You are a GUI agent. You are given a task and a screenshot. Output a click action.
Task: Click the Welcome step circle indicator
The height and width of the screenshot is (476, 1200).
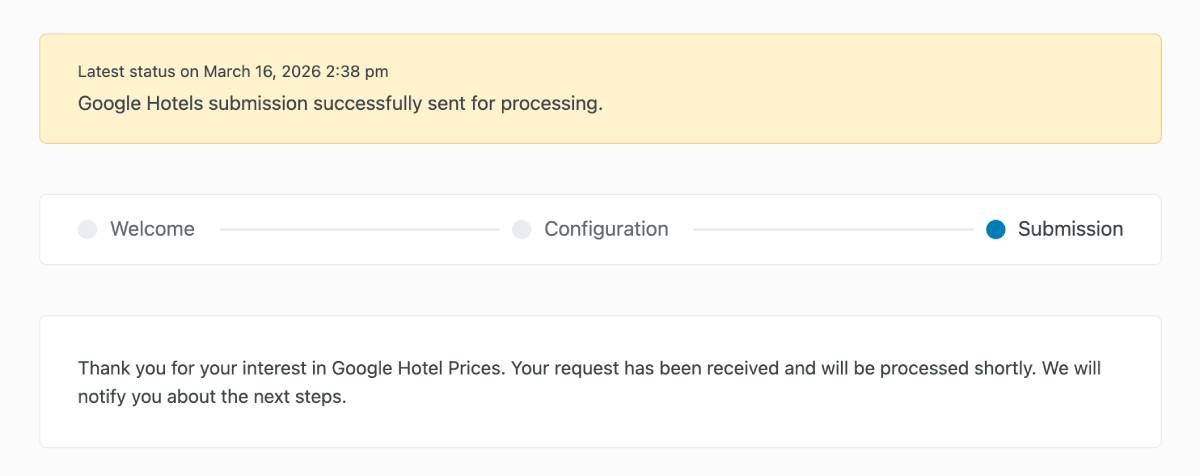pos(87,229)
